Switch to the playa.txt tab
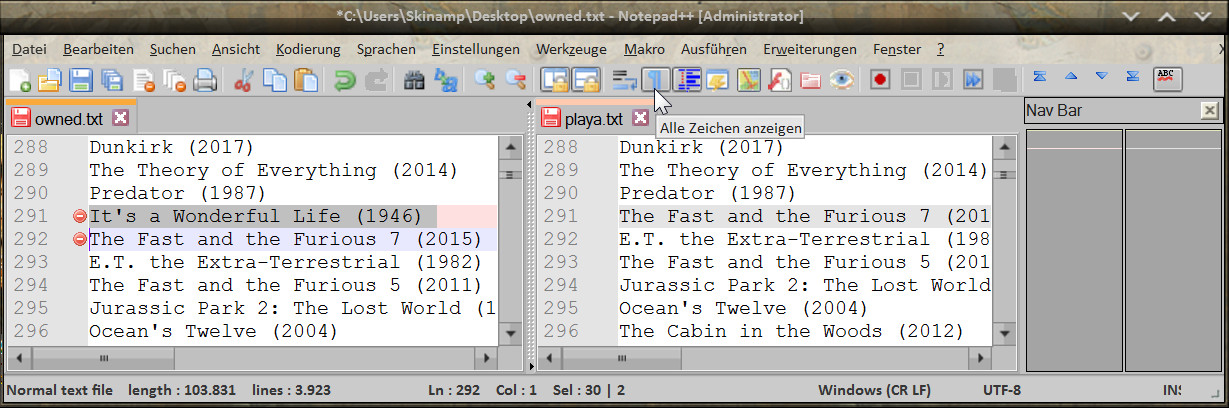The height and width of the screenshot is (408, 1229). point(593,118)
